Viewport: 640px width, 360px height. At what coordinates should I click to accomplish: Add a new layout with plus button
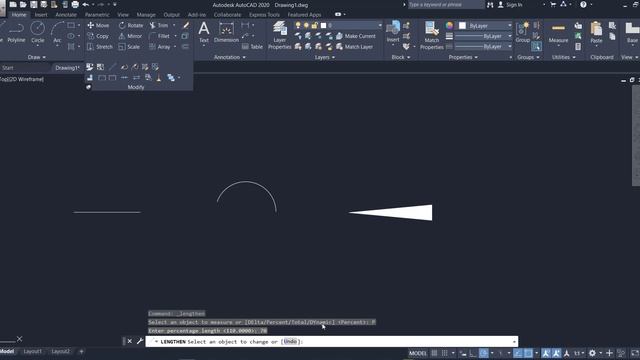coord(81,351)
